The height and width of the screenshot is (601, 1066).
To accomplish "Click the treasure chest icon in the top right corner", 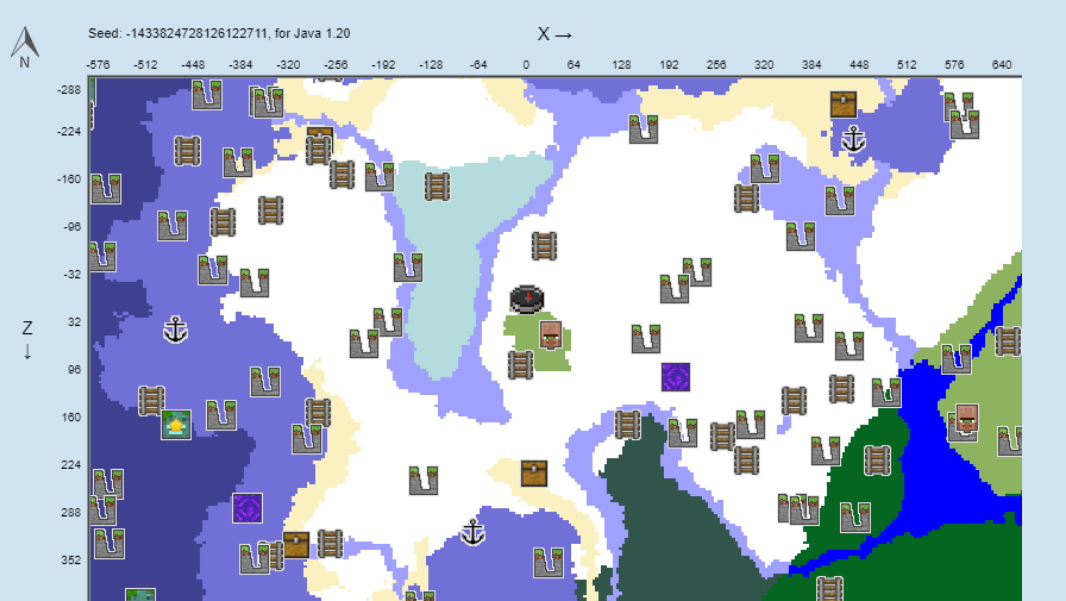I will (842, 103).
